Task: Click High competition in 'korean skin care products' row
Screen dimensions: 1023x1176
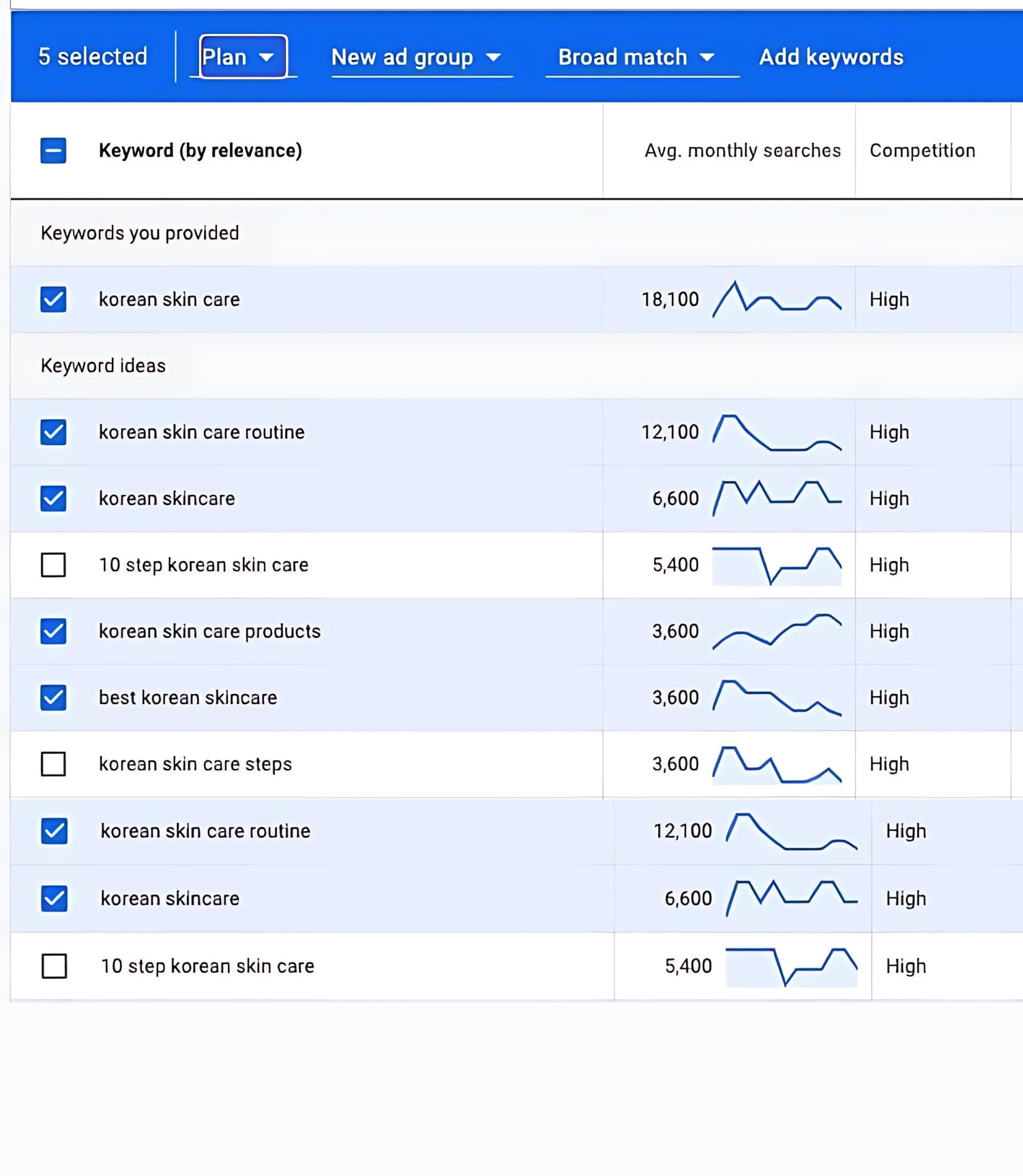Action: [889, 631]
